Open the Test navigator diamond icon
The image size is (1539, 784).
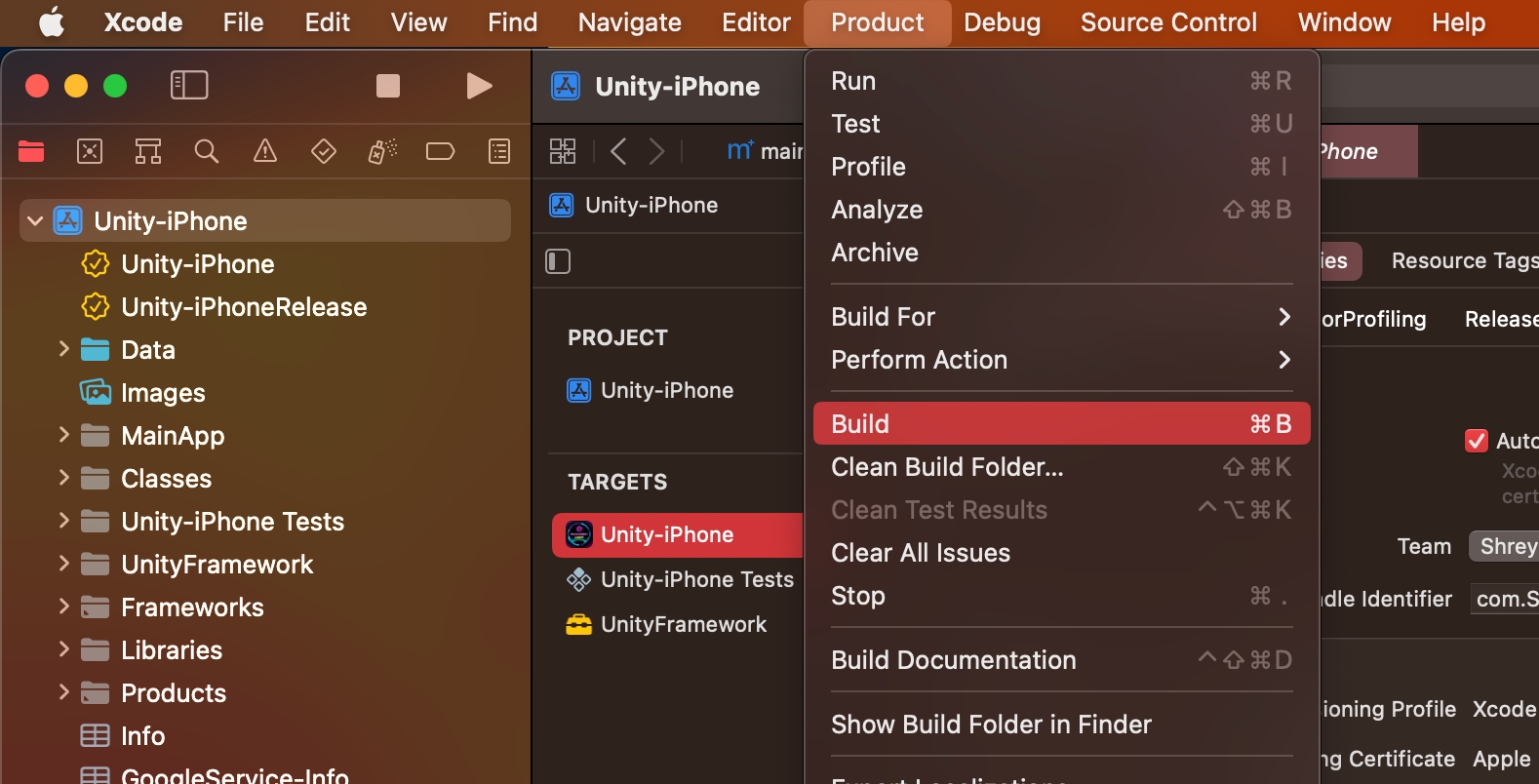tap(323, 151)
